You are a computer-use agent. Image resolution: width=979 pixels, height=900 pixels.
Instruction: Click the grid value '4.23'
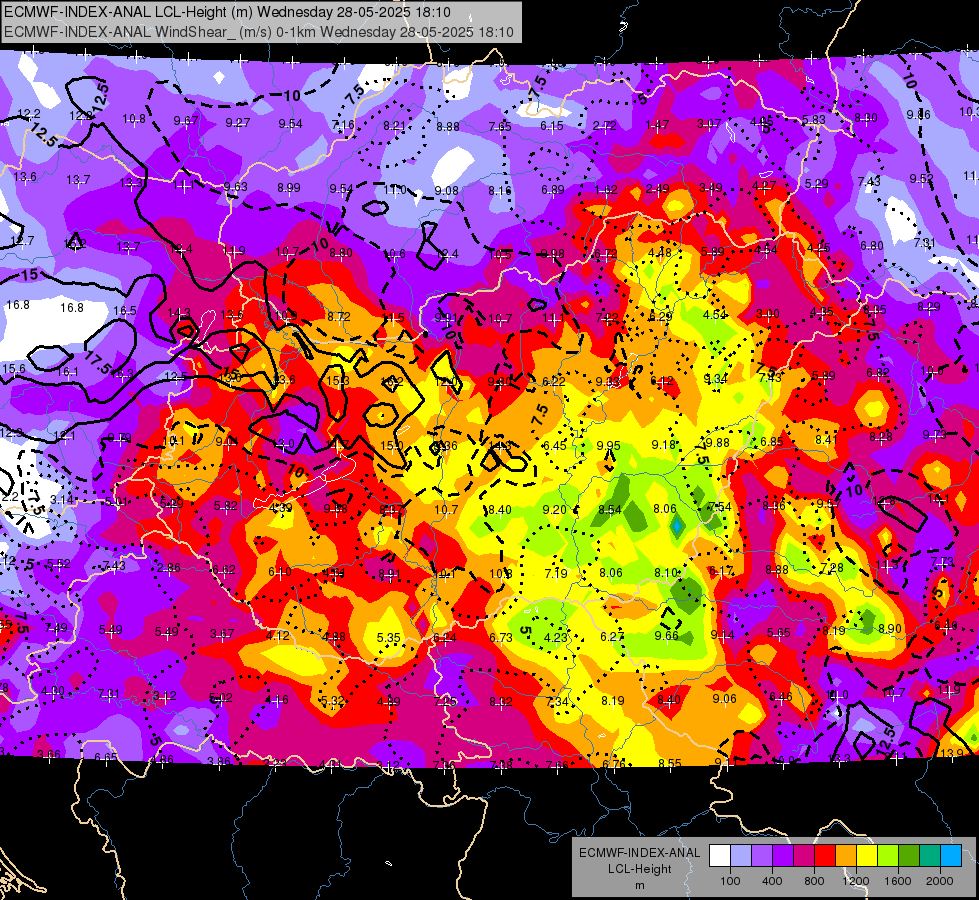tap(556, 638)
